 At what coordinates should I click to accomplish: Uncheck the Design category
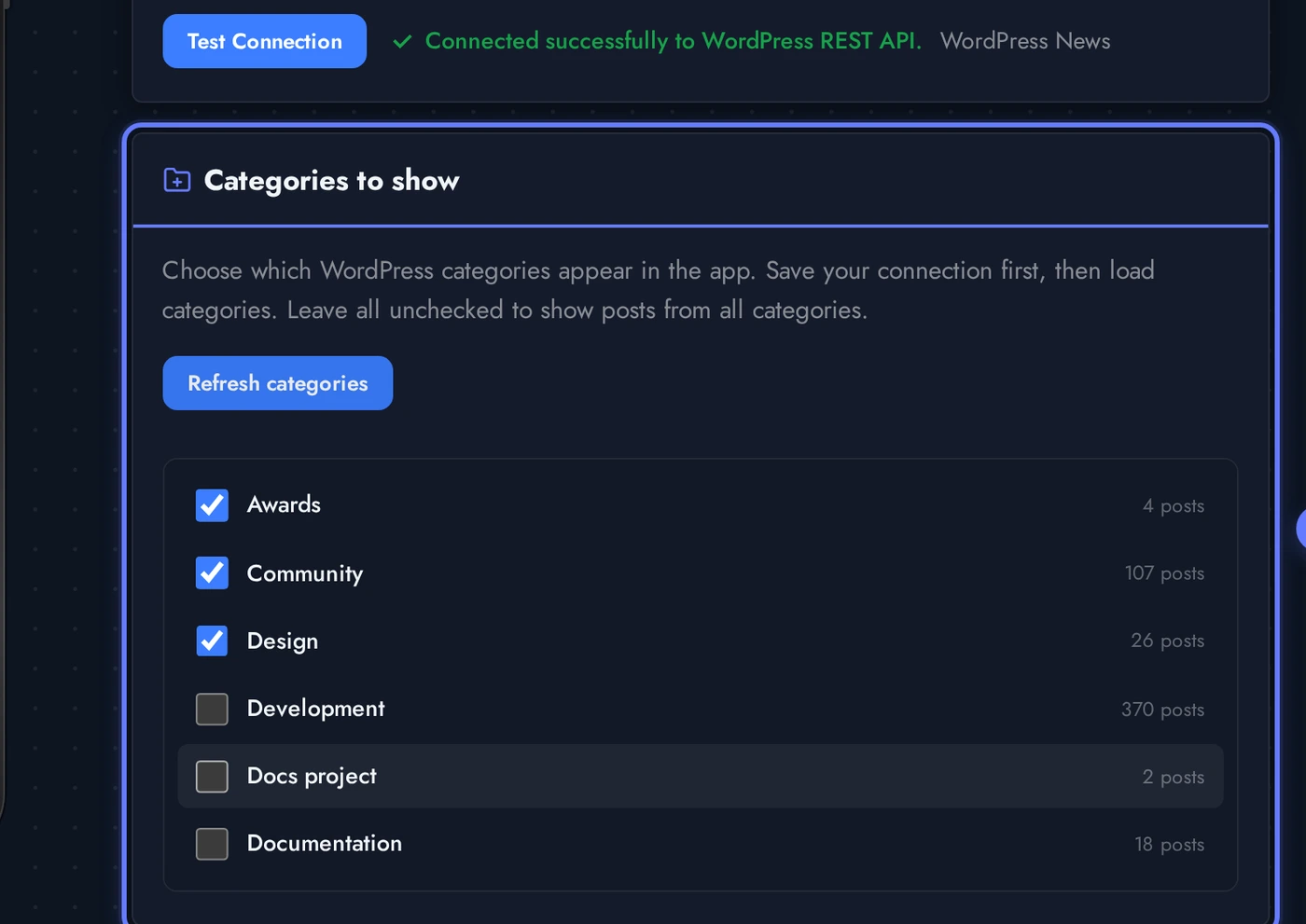tap(212, 641)
